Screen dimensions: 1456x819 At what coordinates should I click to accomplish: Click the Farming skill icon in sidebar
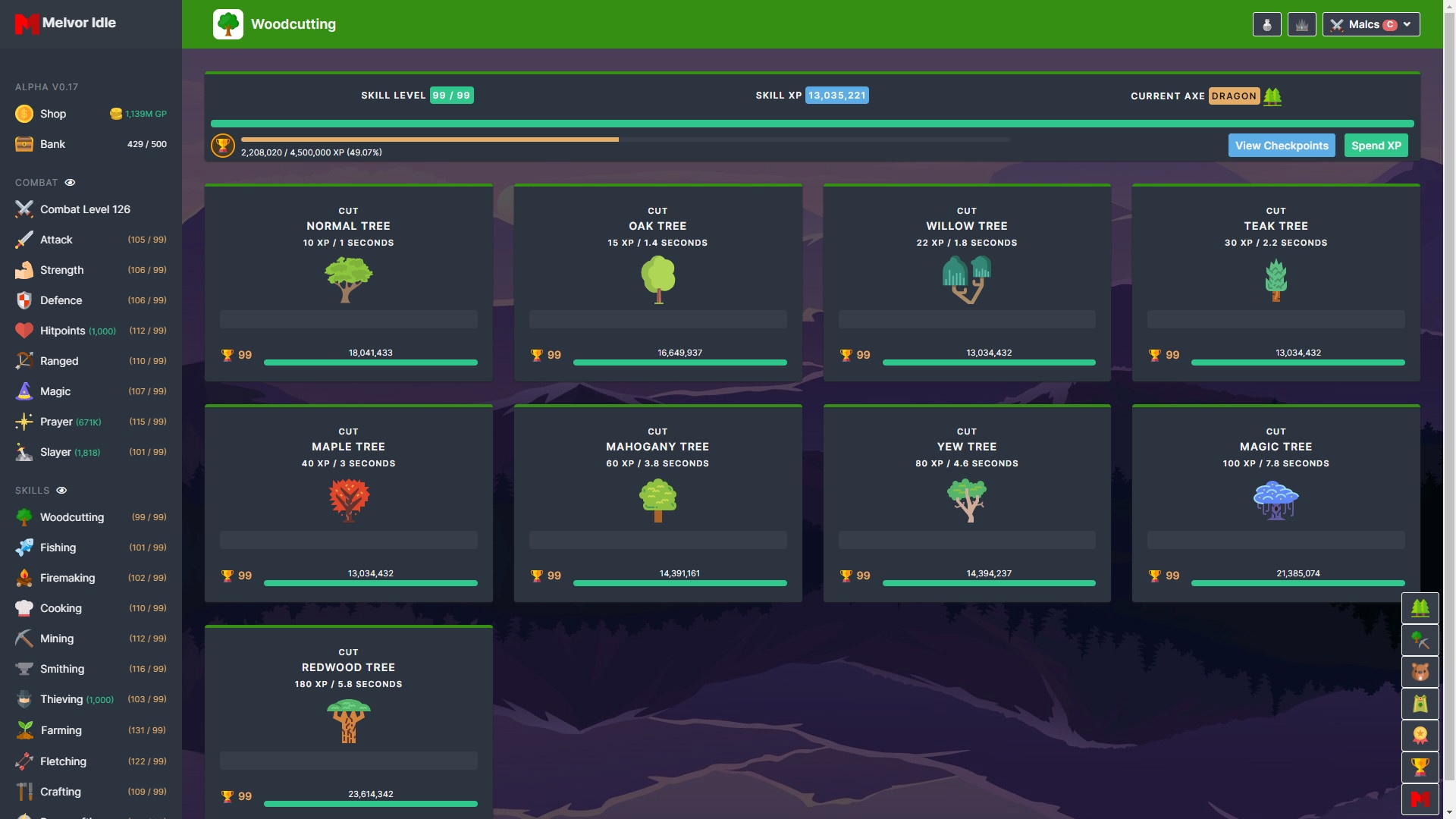click(23, 729)
